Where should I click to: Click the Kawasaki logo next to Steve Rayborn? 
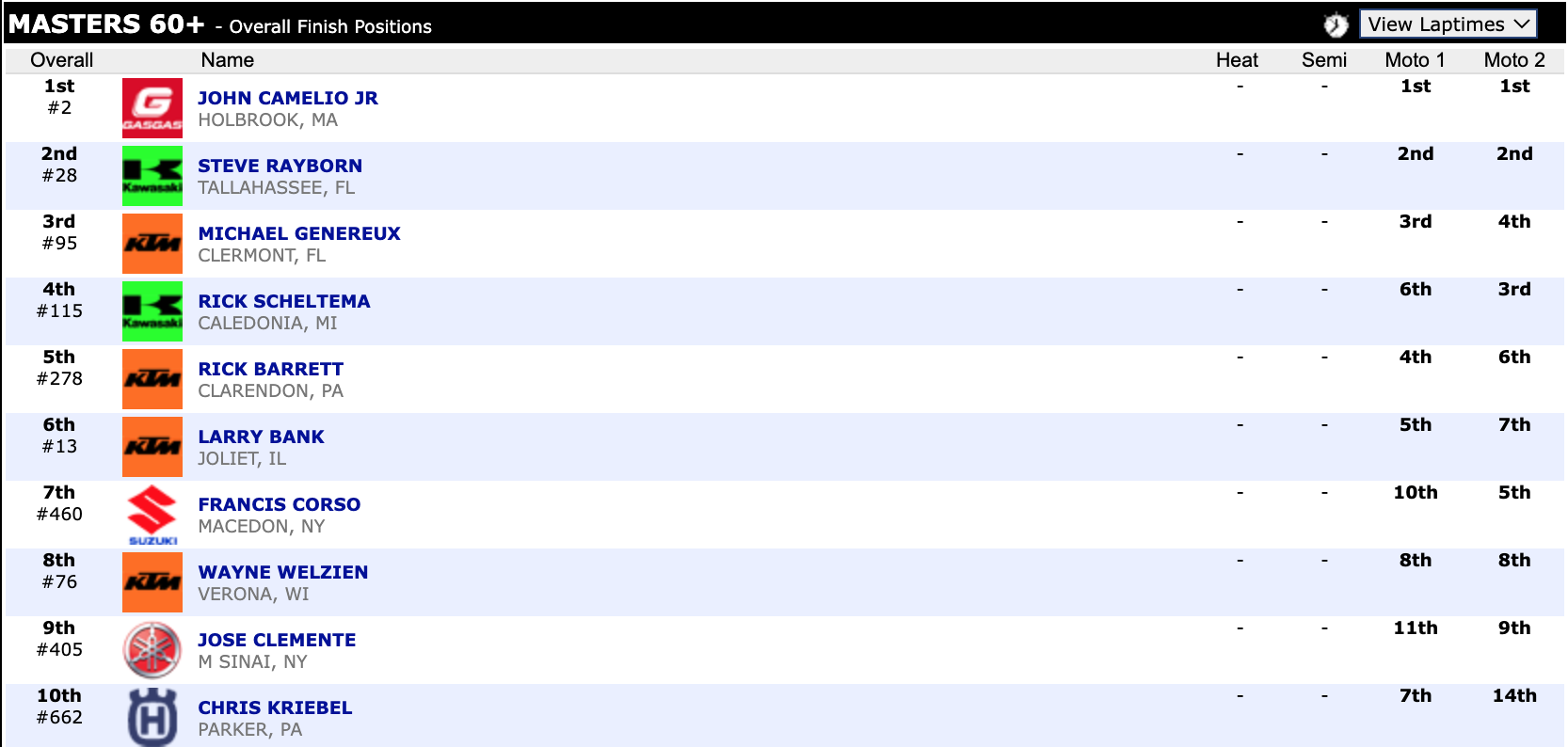click(x=152, y=176)
